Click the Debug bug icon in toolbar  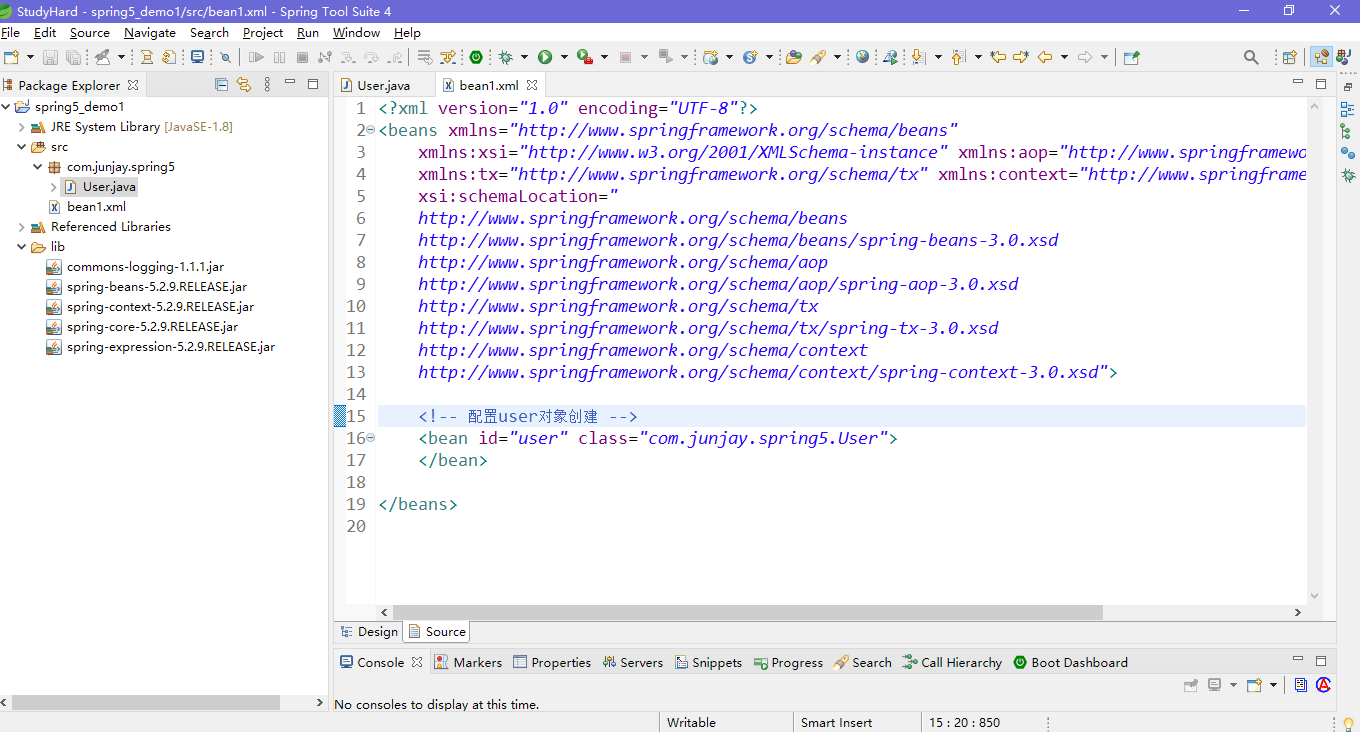(x=505, y=57)
